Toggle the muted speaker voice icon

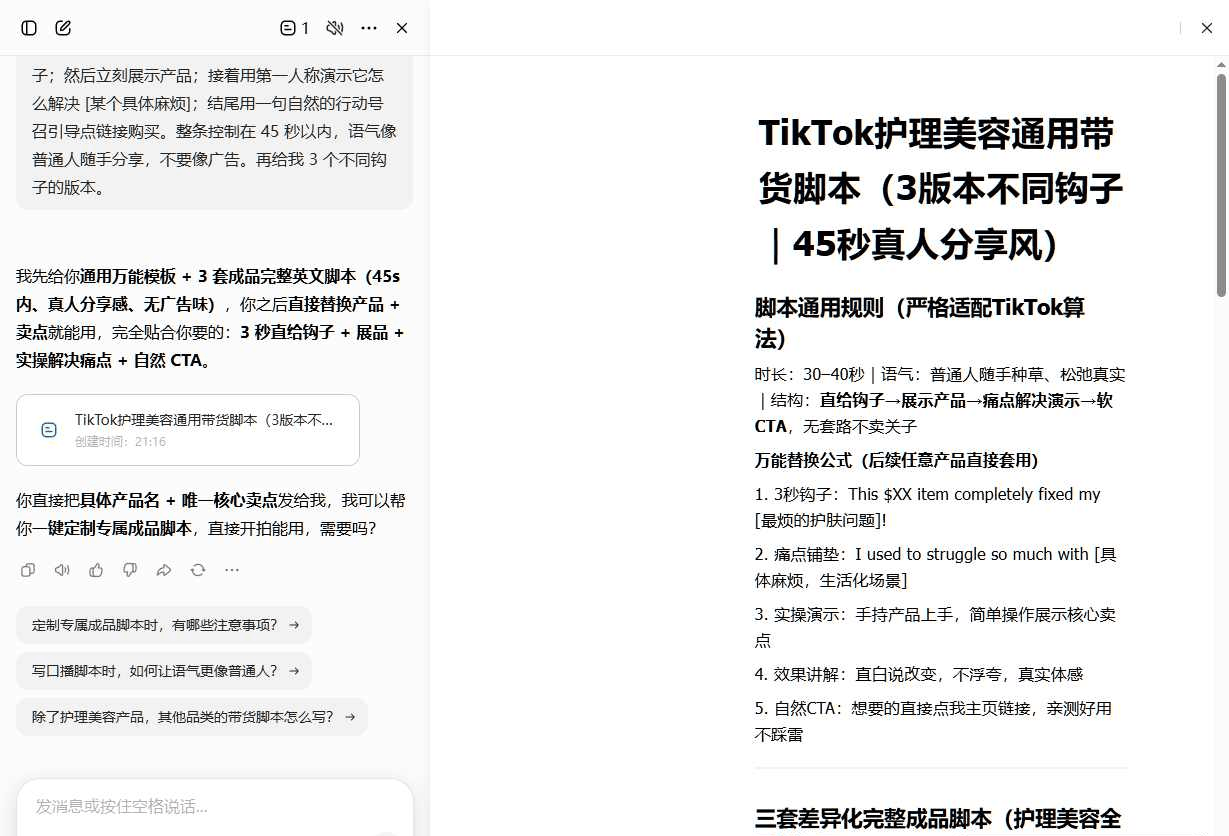coord(335,28)
